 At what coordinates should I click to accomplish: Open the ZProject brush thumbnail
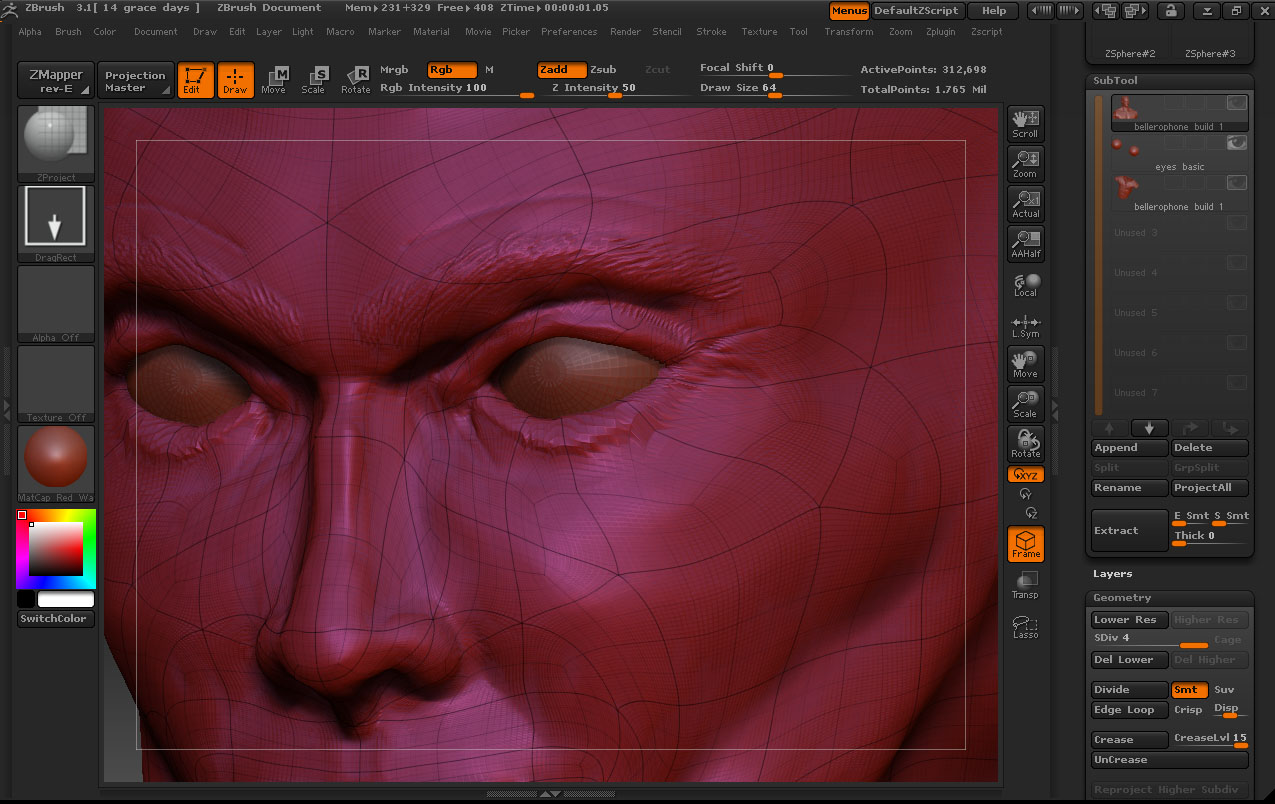[x=56, y=144]
